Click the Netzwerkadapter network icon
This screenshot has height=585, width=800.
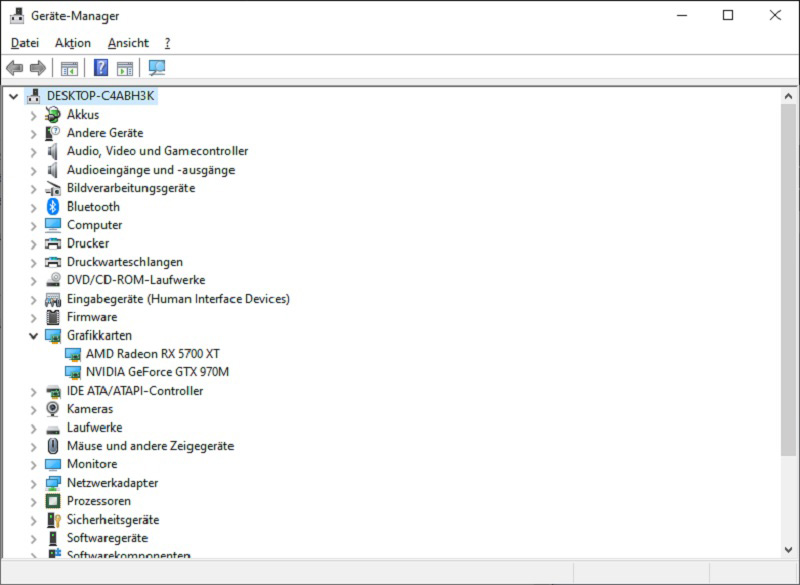[53, 482]
